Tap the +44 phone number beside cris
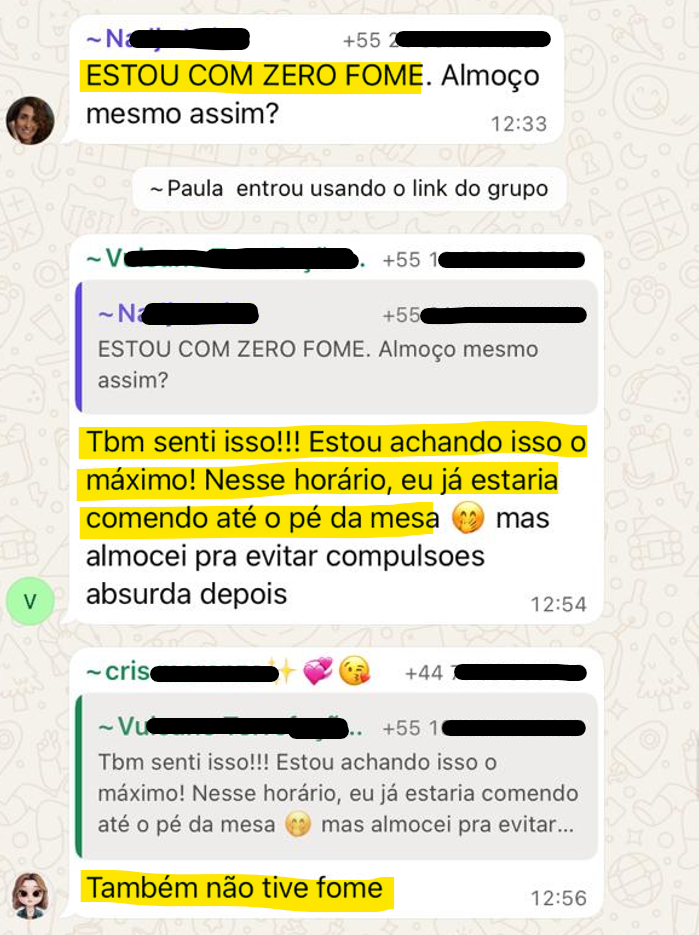Image resolution: width=699 pixels, height=935 pixels. tap(495, 673)
